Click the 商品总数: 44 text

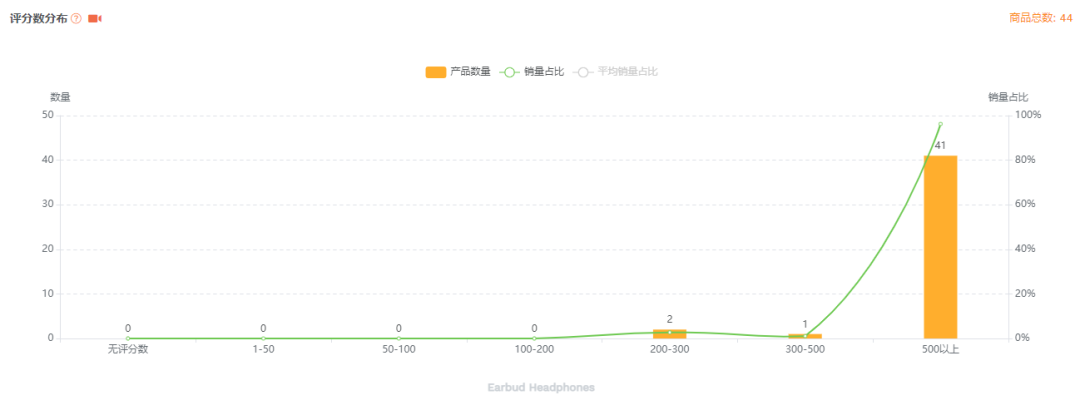[x=1040, y=17]
